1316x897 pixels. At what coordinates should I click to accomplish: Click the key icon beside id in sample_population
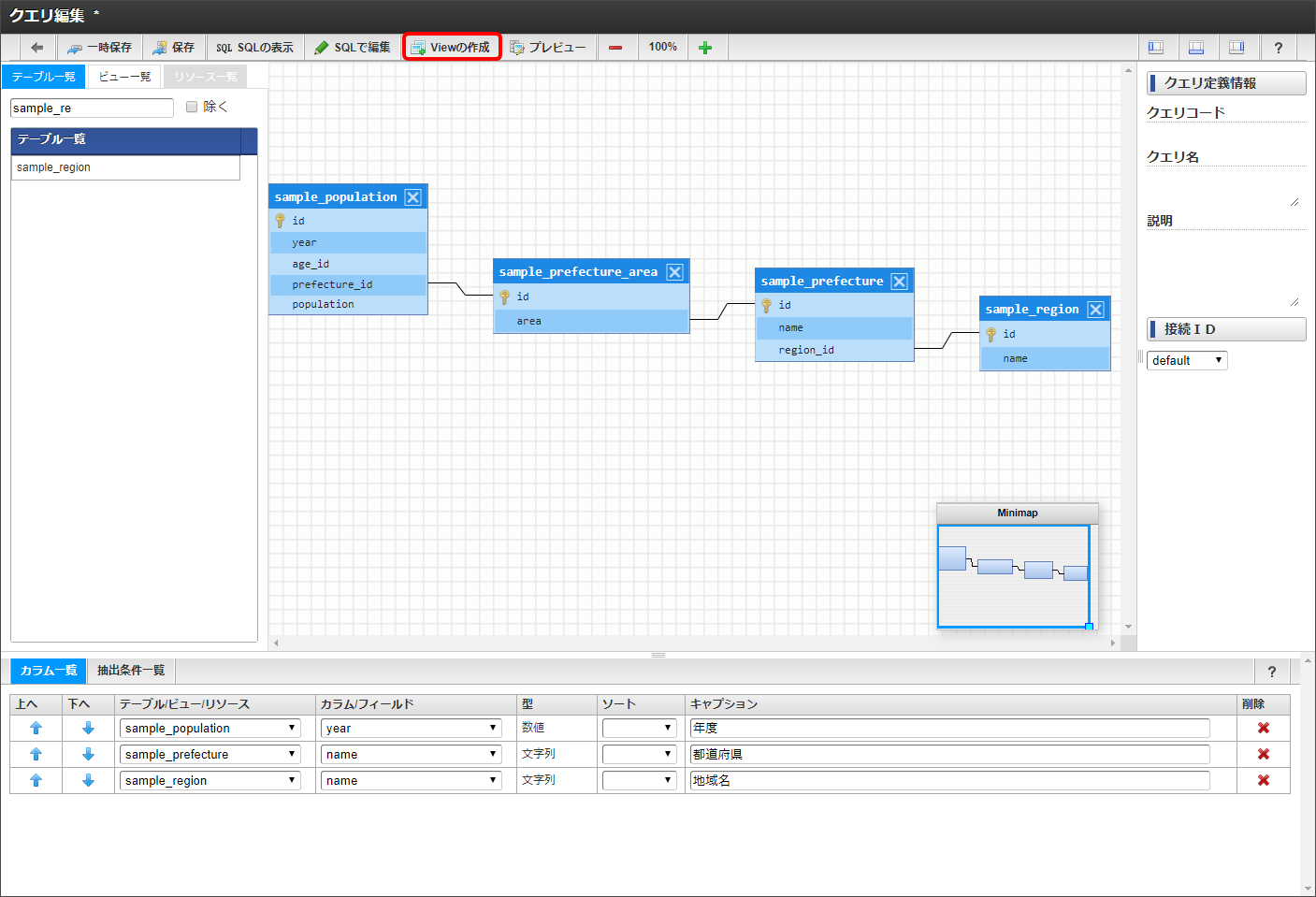point(280,221)
